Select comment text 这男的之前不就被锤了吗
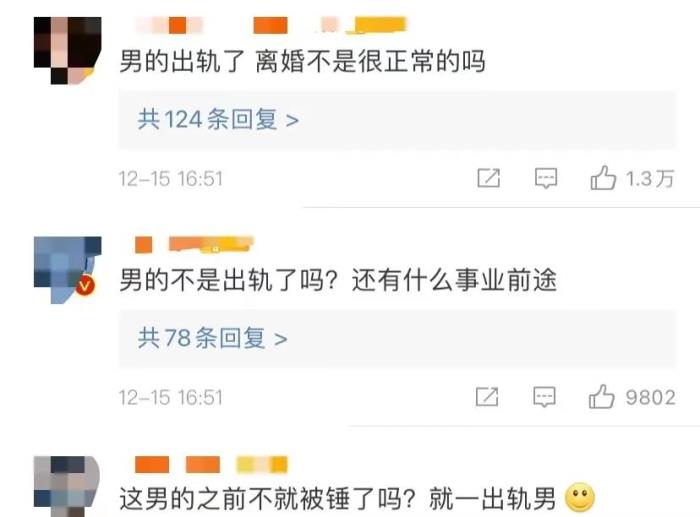Image resolution: width=700 pixels, height=517 pixels. (x=267, y=498)
